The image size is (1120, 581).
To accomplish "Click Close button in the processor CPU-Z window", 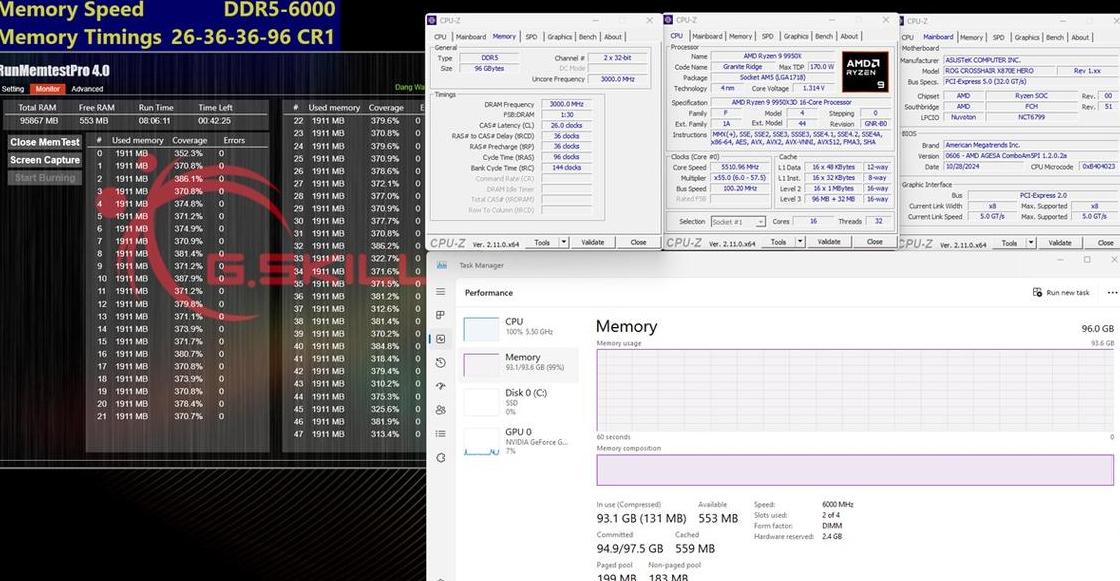I will (x=874, y=242).
